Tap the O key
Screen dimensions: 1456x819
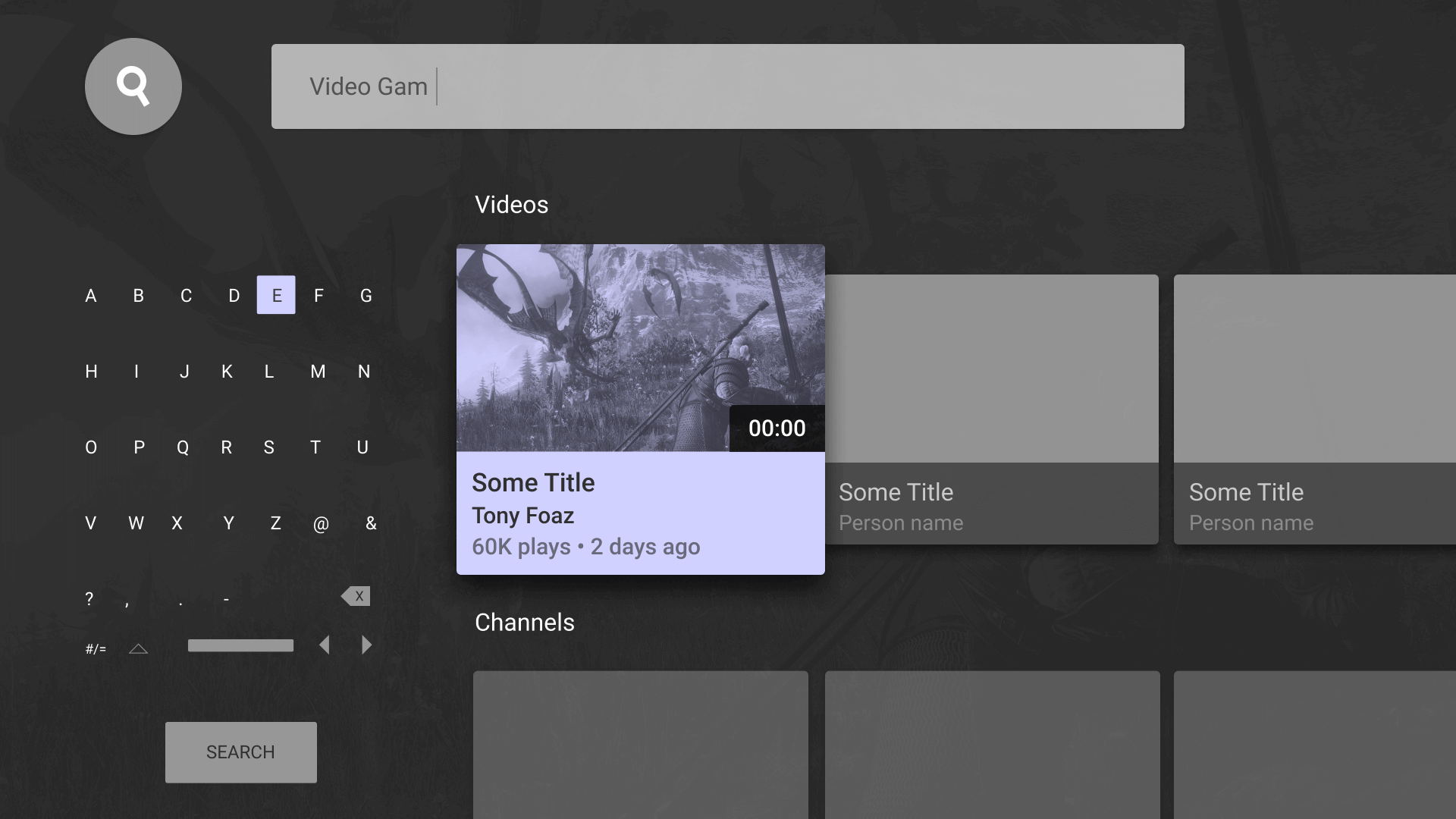[x=91, y=447]
